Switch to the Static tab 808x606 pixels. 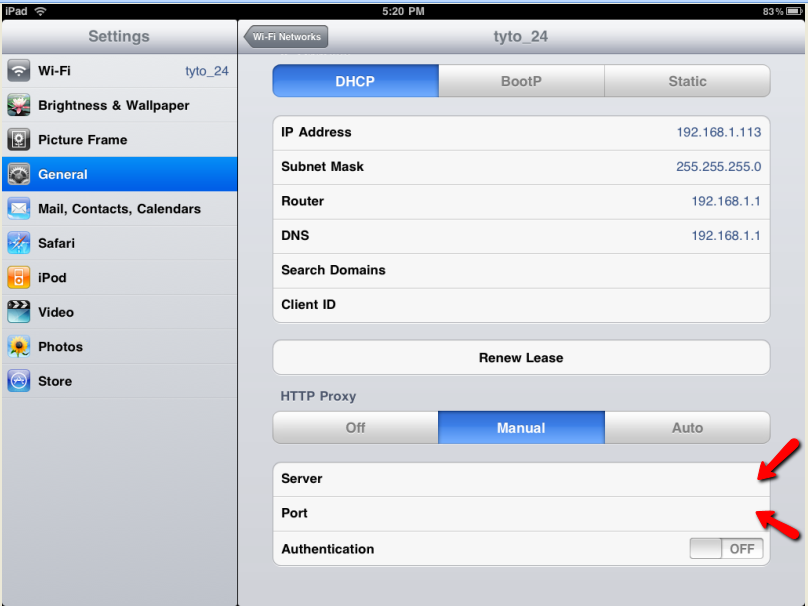pyautogui.click(x=687, y=81)
